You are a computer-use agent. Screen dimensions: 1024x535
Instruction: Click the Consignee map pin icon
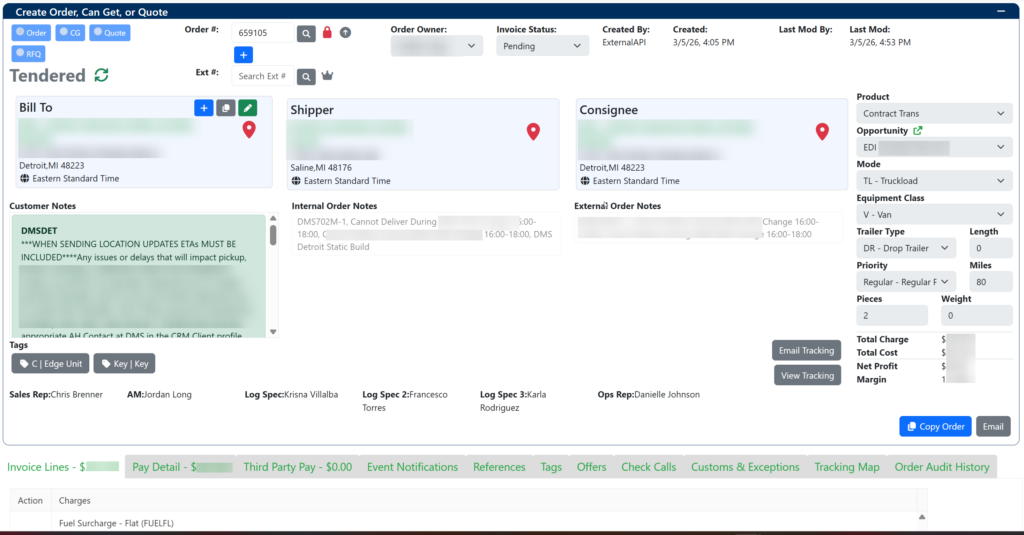pos(822,131)
